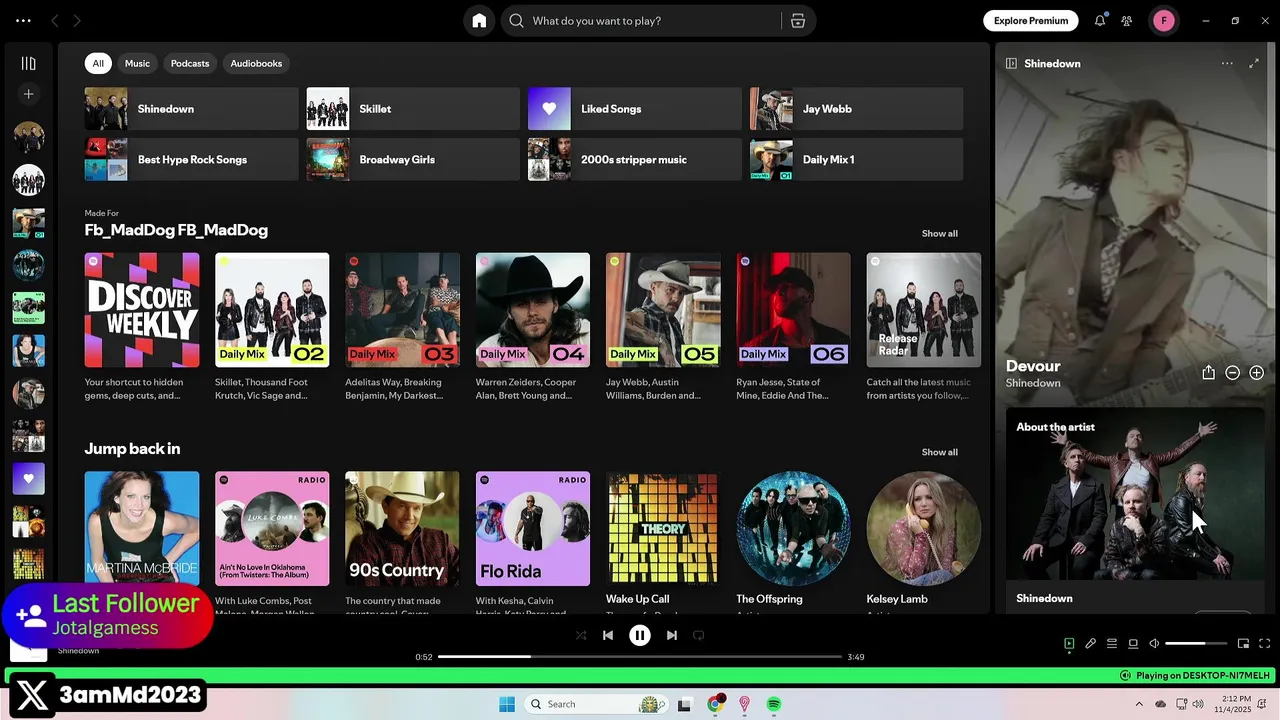The image size is (1280, 720).
Task: Skip to the previous track
Action: (x=608, y=635)
